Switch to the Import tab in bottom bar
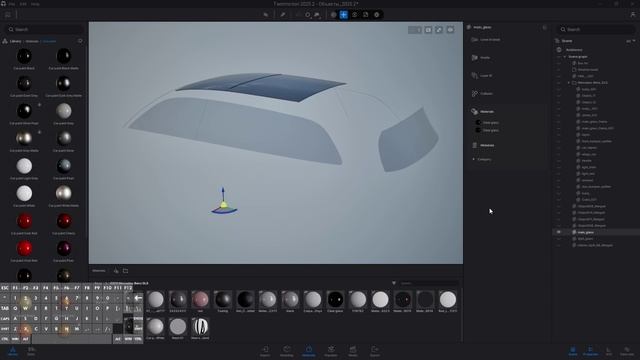The height and width of the screenshot is (360, 640). (x=265, y=351)
